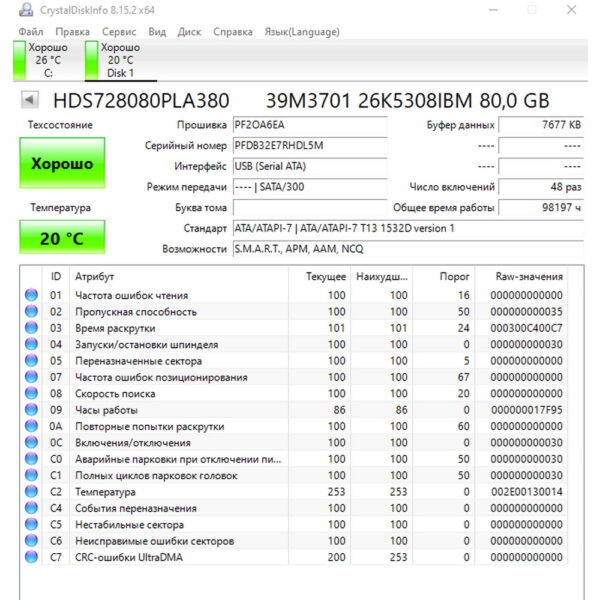Click the Текущее column header

coord(320,276)
